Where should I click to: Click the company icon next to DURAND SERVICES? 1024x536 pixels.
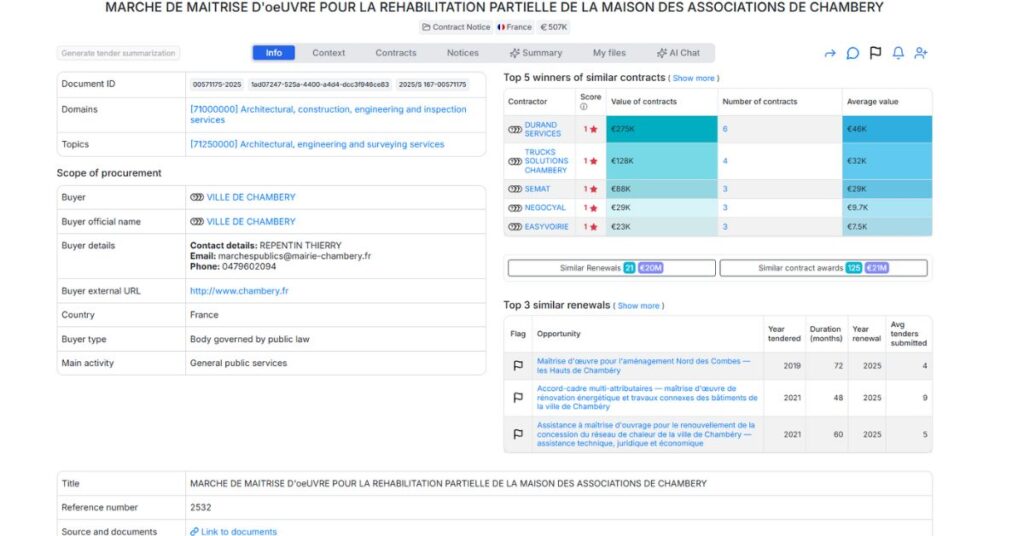(x=515, y=129)
